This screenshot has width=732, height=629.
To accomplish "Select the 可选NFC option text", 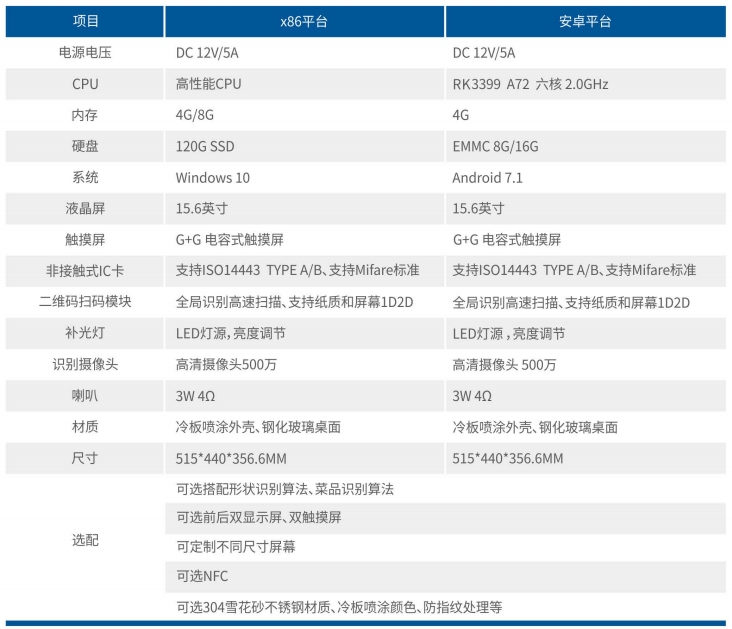I will pyautogui.click(x=202, y=577).
